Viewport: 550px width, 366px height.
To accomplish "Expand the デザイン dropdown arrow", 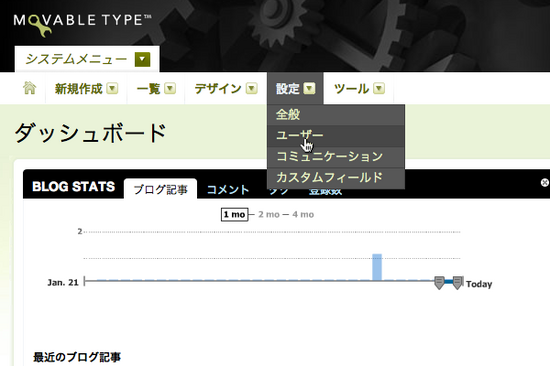I will tap(251, 88).
